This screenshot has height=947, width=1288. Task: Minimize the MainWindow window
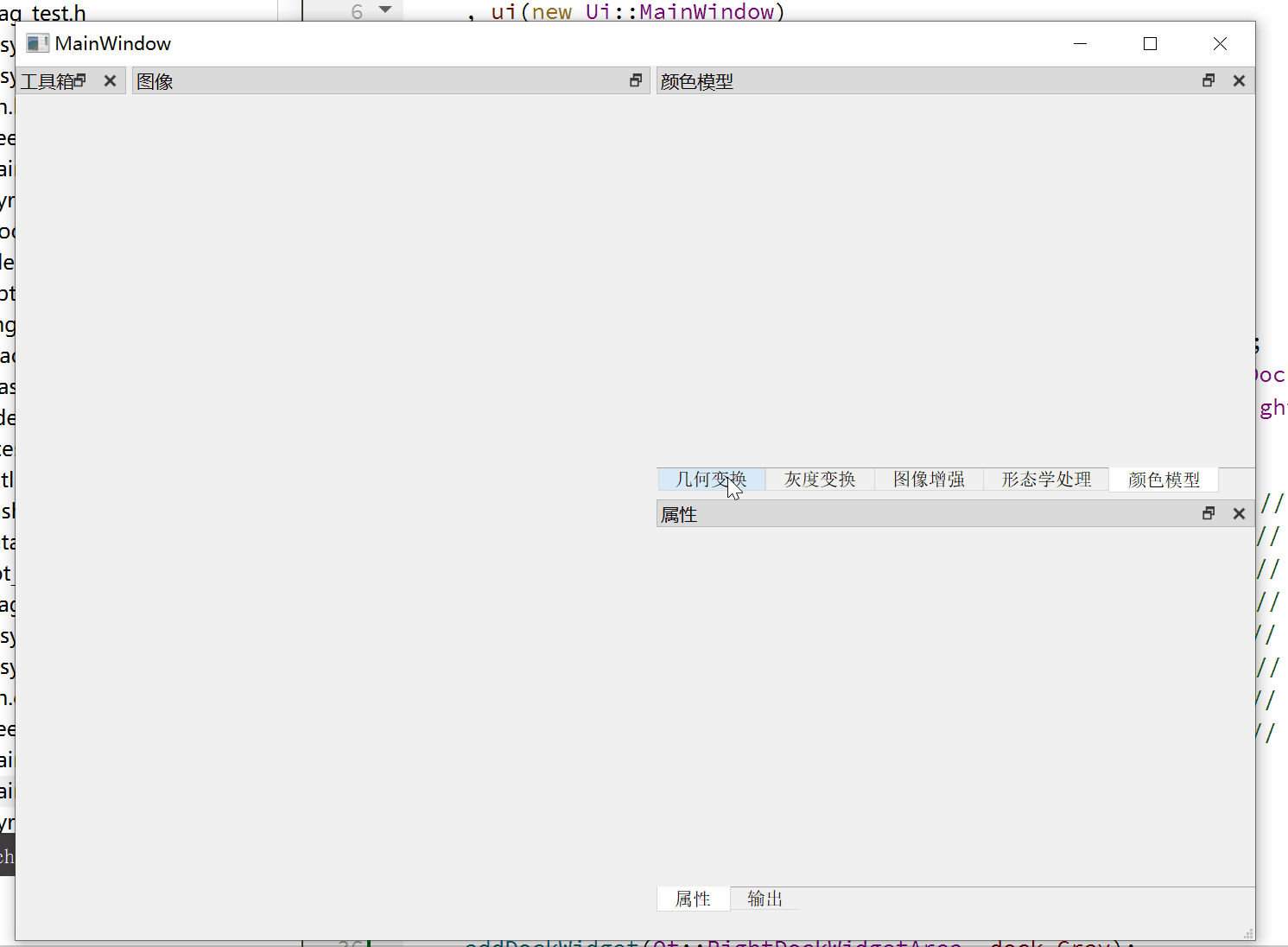pos(1080,43)
